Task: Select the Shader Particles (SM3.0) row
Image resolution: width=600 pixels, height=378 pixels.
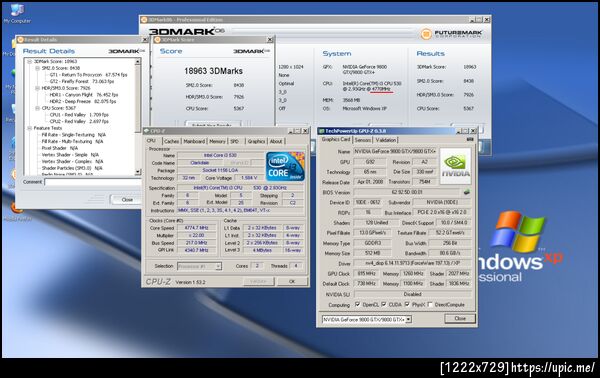Action: click(x=72, y=168)
